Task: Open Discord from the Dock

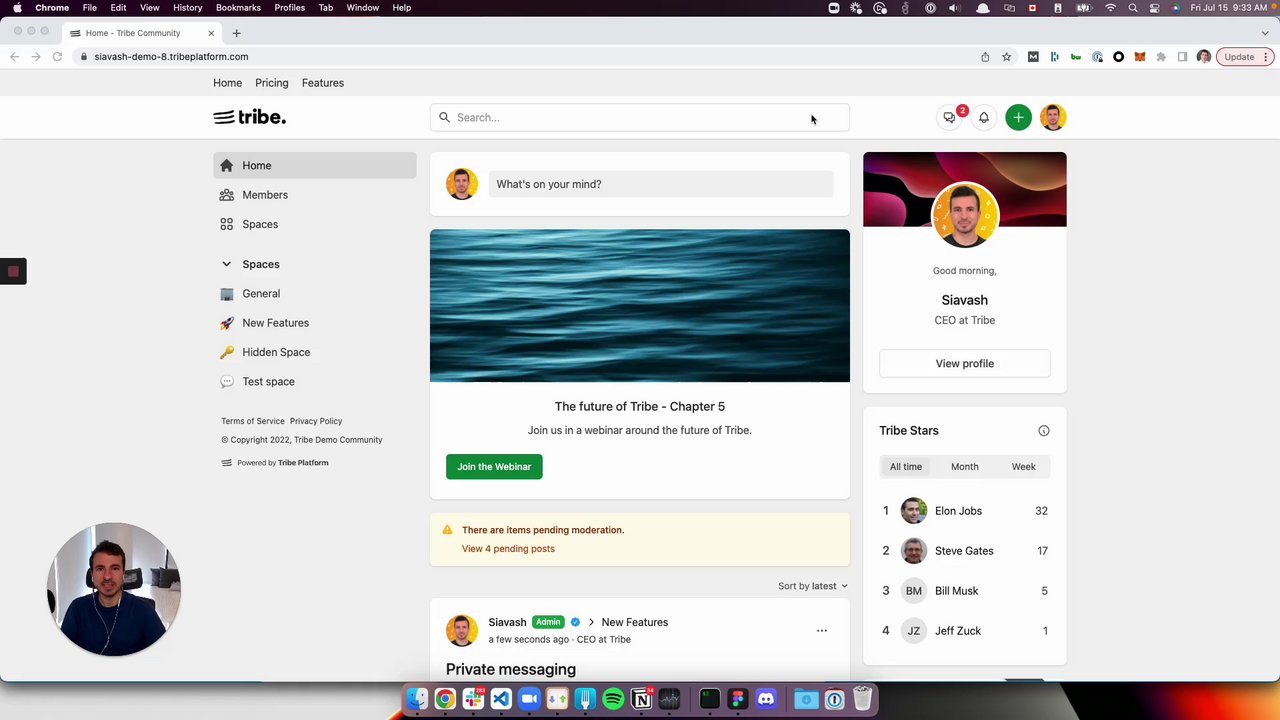Action: [766, 699]
